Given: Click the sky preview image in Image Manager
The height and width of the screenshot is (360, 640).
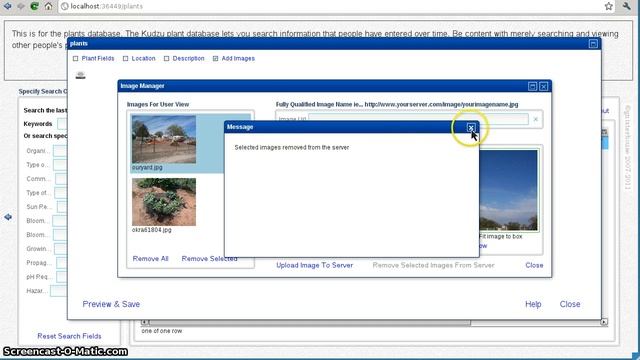Looking at the screenshot, I should pyautogui.click(x=509, y=190).
